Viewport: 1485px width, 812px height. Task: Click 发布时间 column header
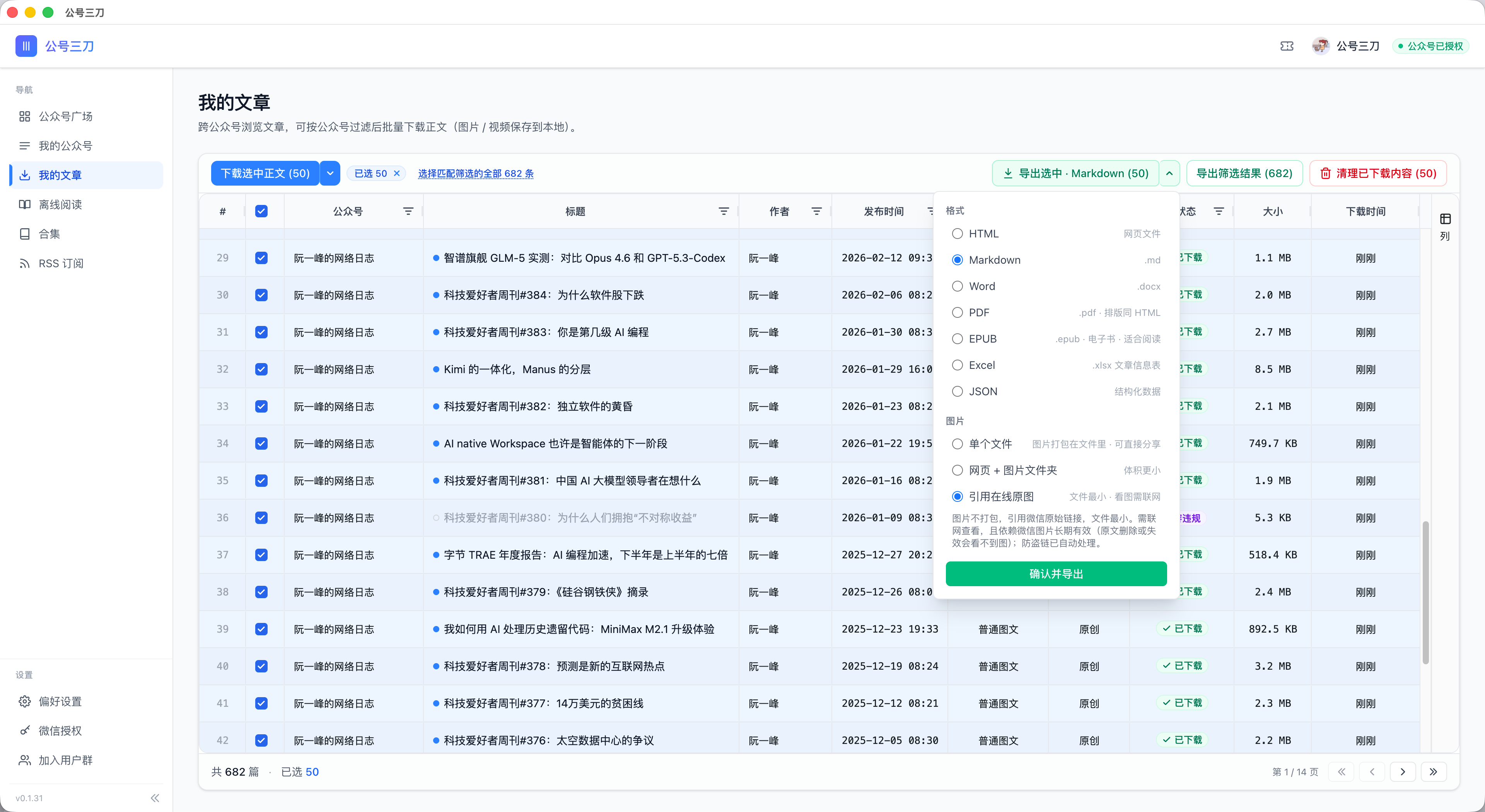pyautogui.click(x=883, y=212)
